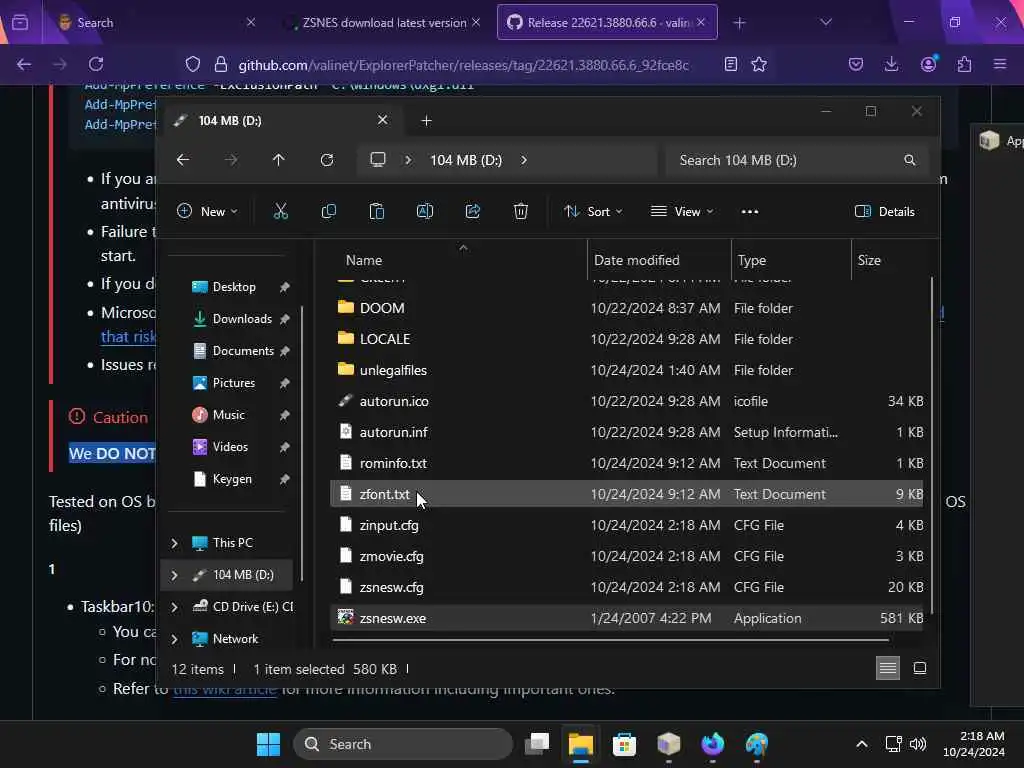Add a new File Explorer tab
This screenshot has height=768, width=1024.
tap(426, 121)
